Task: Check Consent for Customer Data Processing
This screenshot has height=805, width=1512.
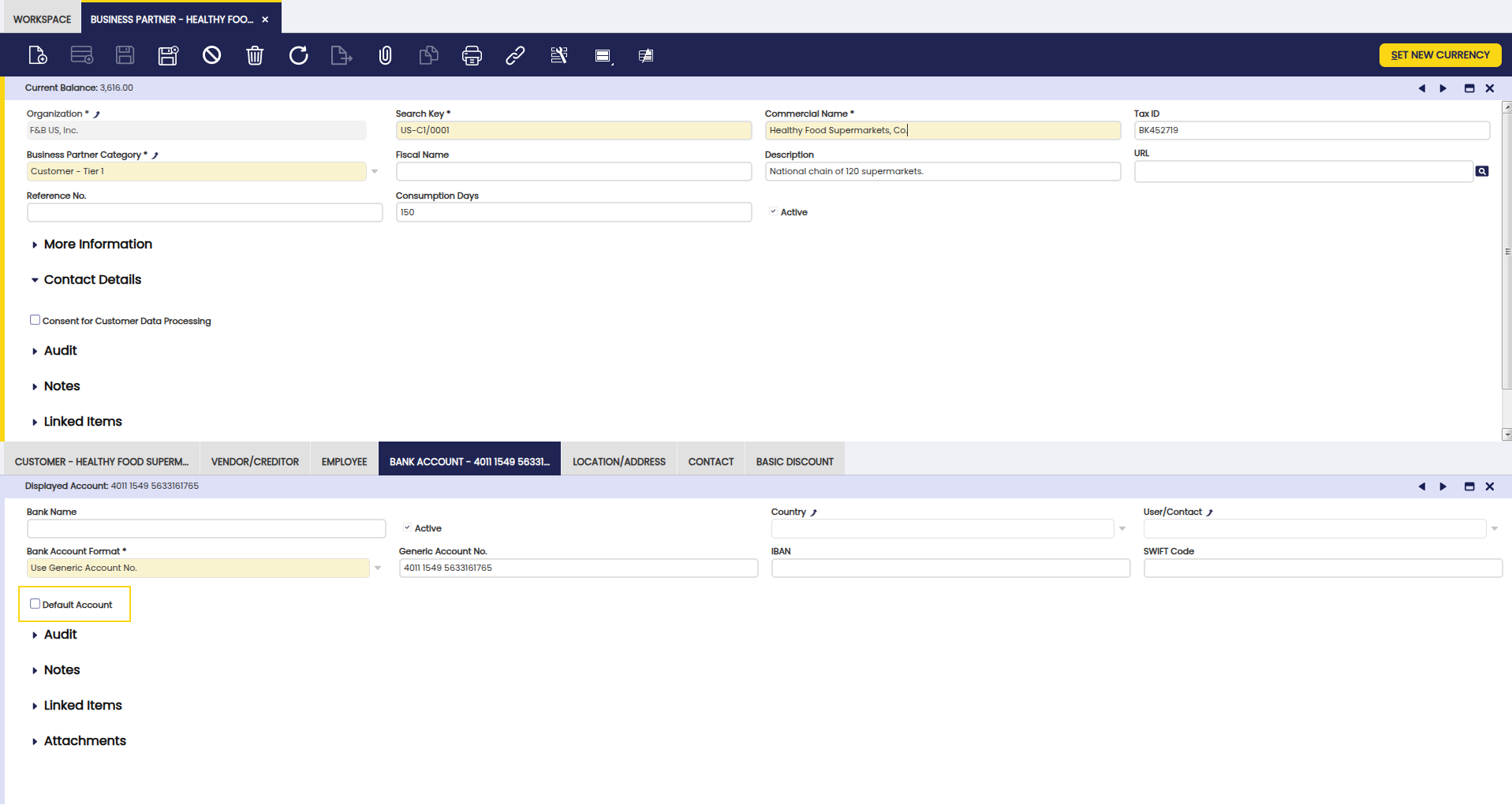Action: point(35,319)
